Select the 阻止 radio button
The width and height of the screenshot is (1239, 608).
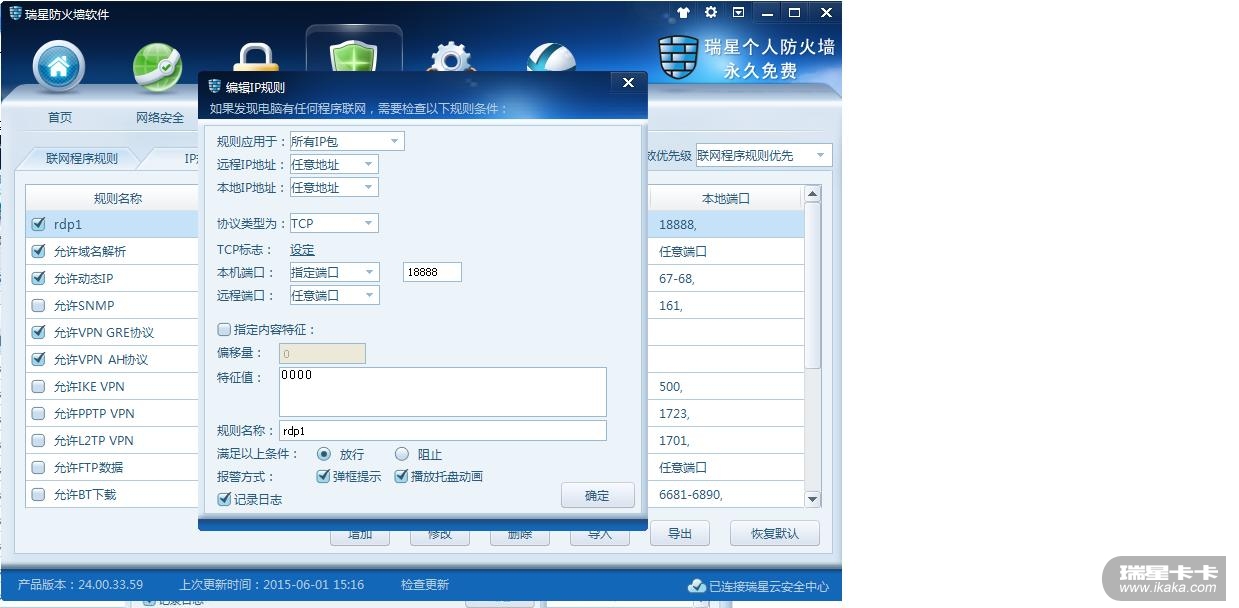tap(402, 454)
